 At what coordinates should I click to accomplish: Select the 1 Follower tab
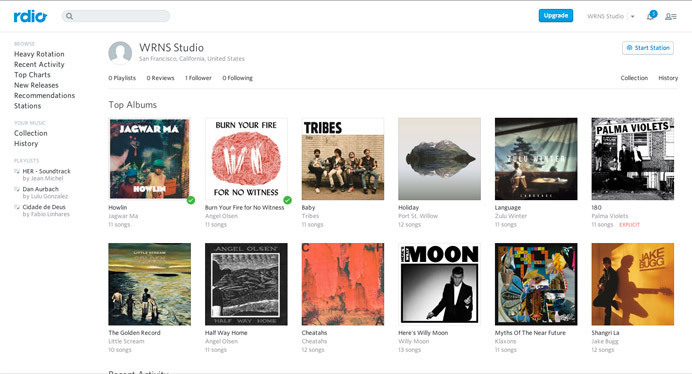point(198,78)
